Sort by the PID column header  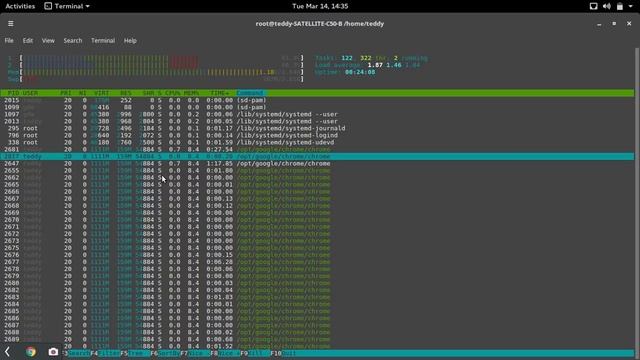click(13, 93)
